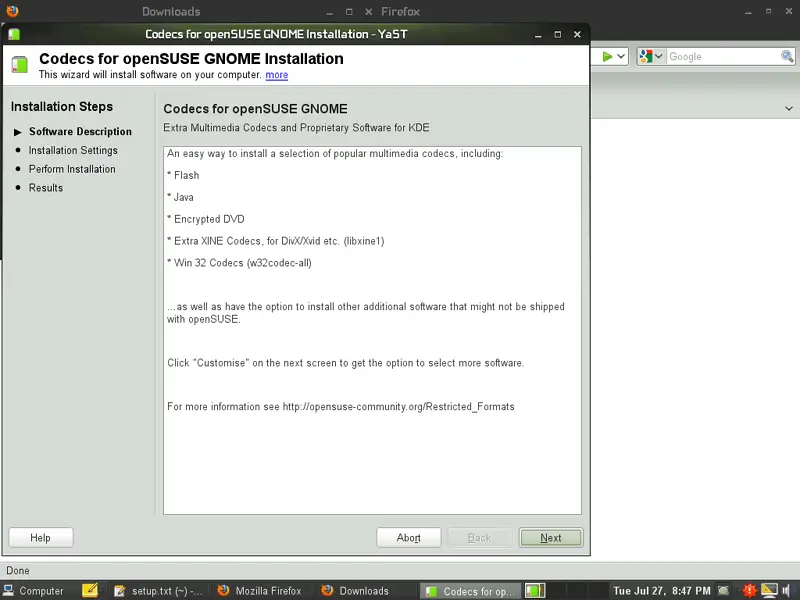
Task: Open the network monitor icon in the system tray
Action: pyautogui.click(x=769, y=590)
